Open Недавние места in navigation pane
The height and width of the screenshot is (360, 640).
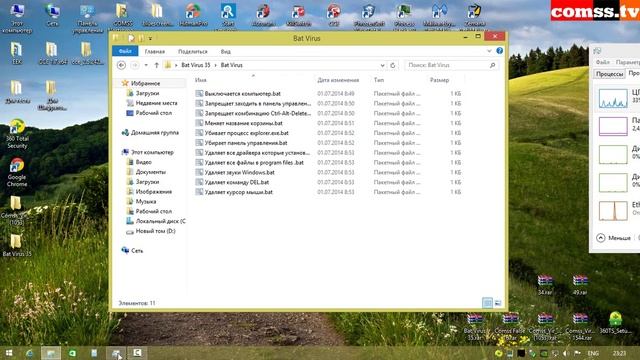(156, 103)
